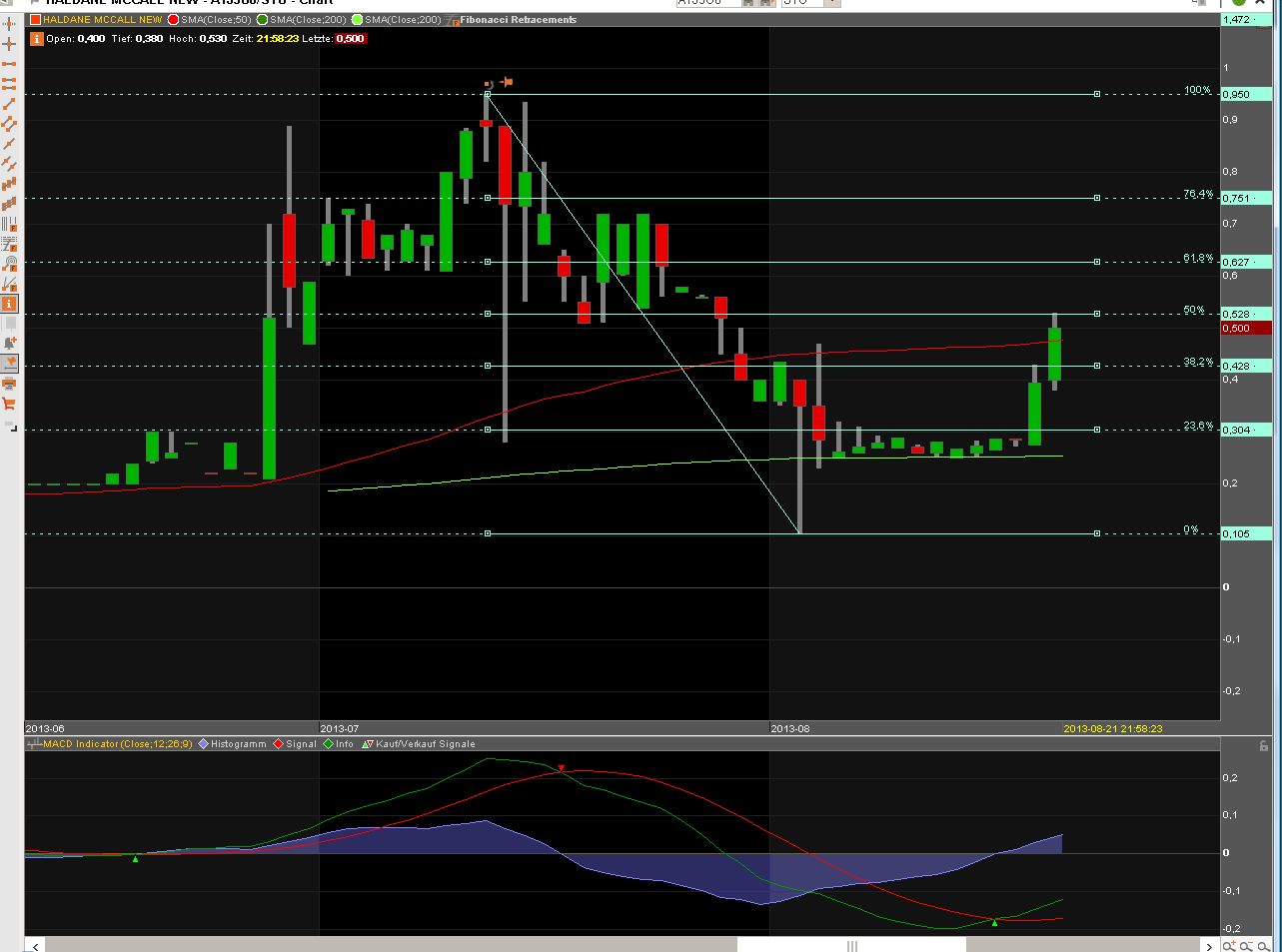
Task: Click the horizontal scrollbar thumb grip
Action: [x=852, y=945]
